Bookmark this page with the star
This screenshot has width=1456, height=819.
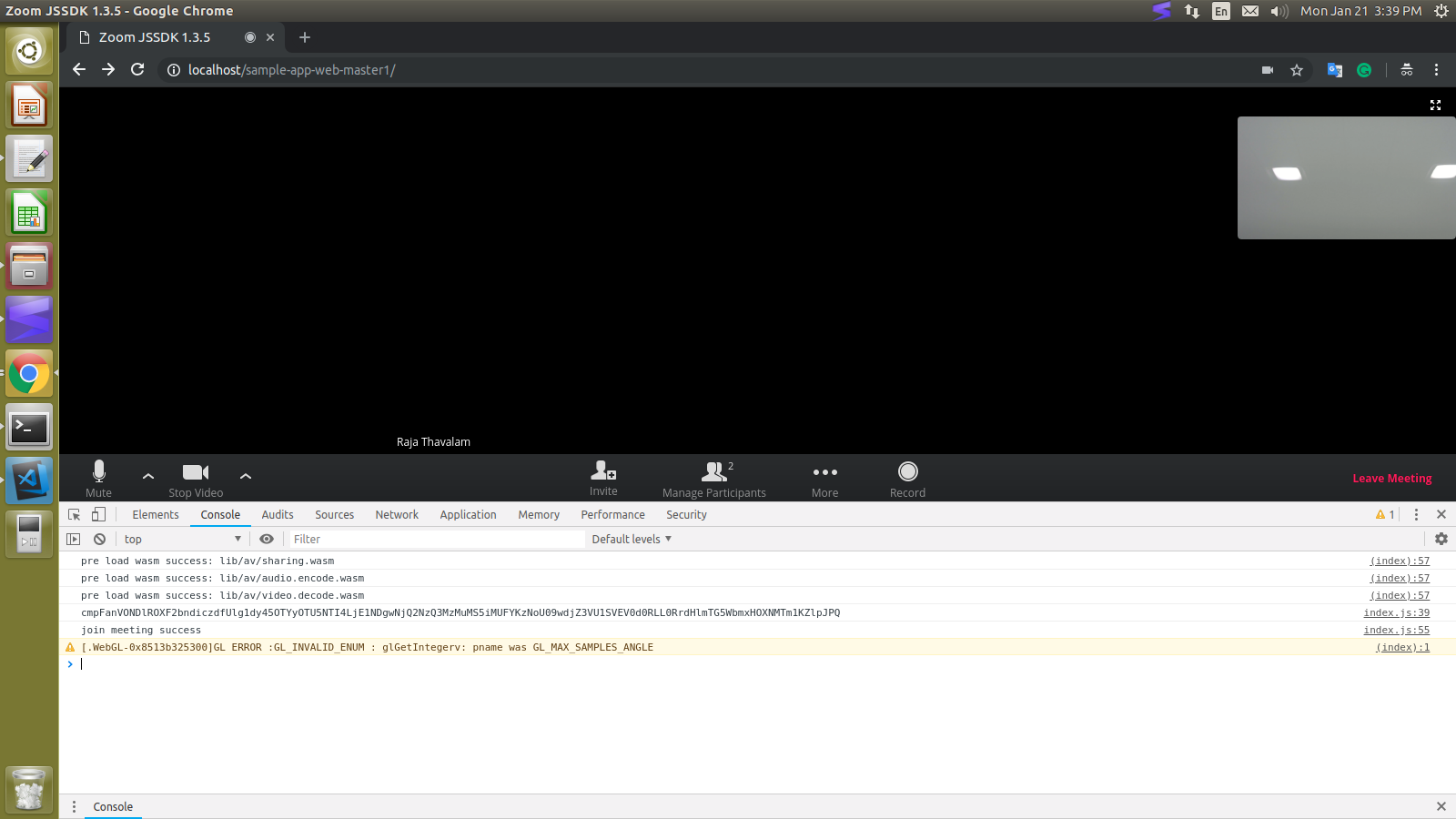click(x=1297, y=70)
